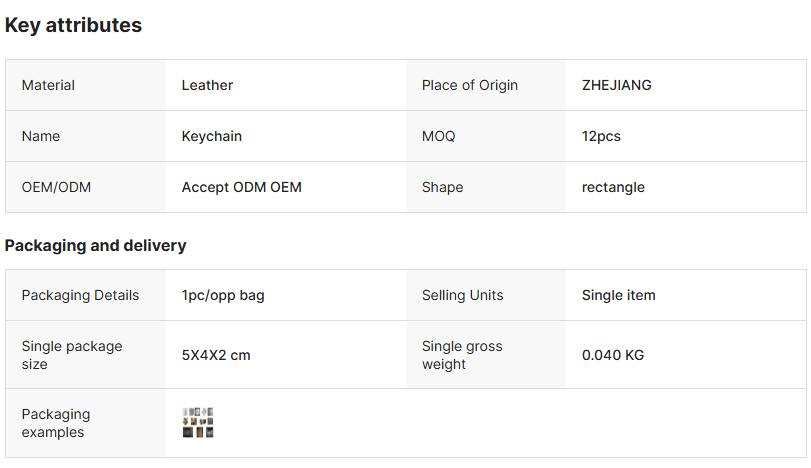Click the 12pcs MOQ value
811x468 pixels.
coord(601,136)
